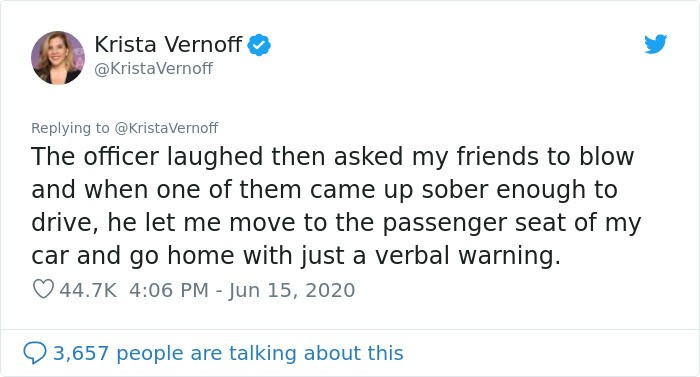Click the reply speech bubble icon
The width and height of the screenshot is (700, 377).
35,353
